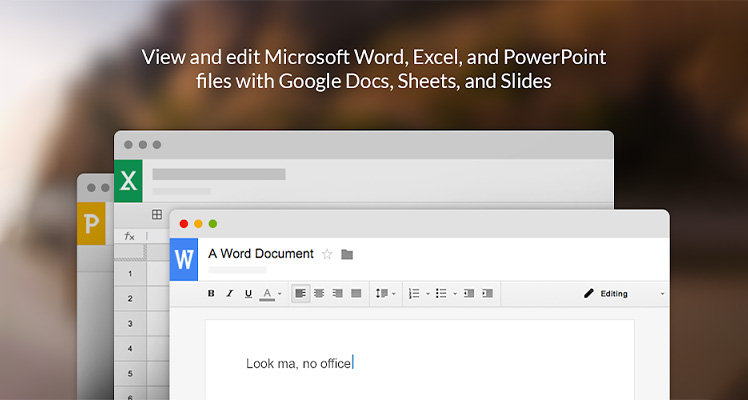This screenshot has width=748, height=400.
Task: Expand the line spacing dropdown arrow
Action: pyautogui.click(x=394, y=294)
